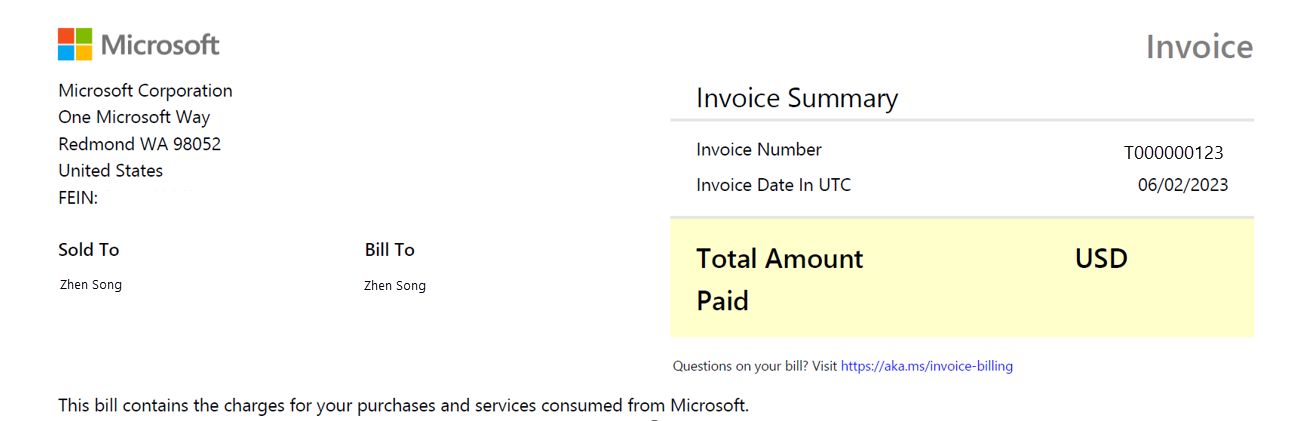This screenshot has height=421, width=1302.
Task: Select the invoice date 06/02/2023
Action: [1183, 185]
